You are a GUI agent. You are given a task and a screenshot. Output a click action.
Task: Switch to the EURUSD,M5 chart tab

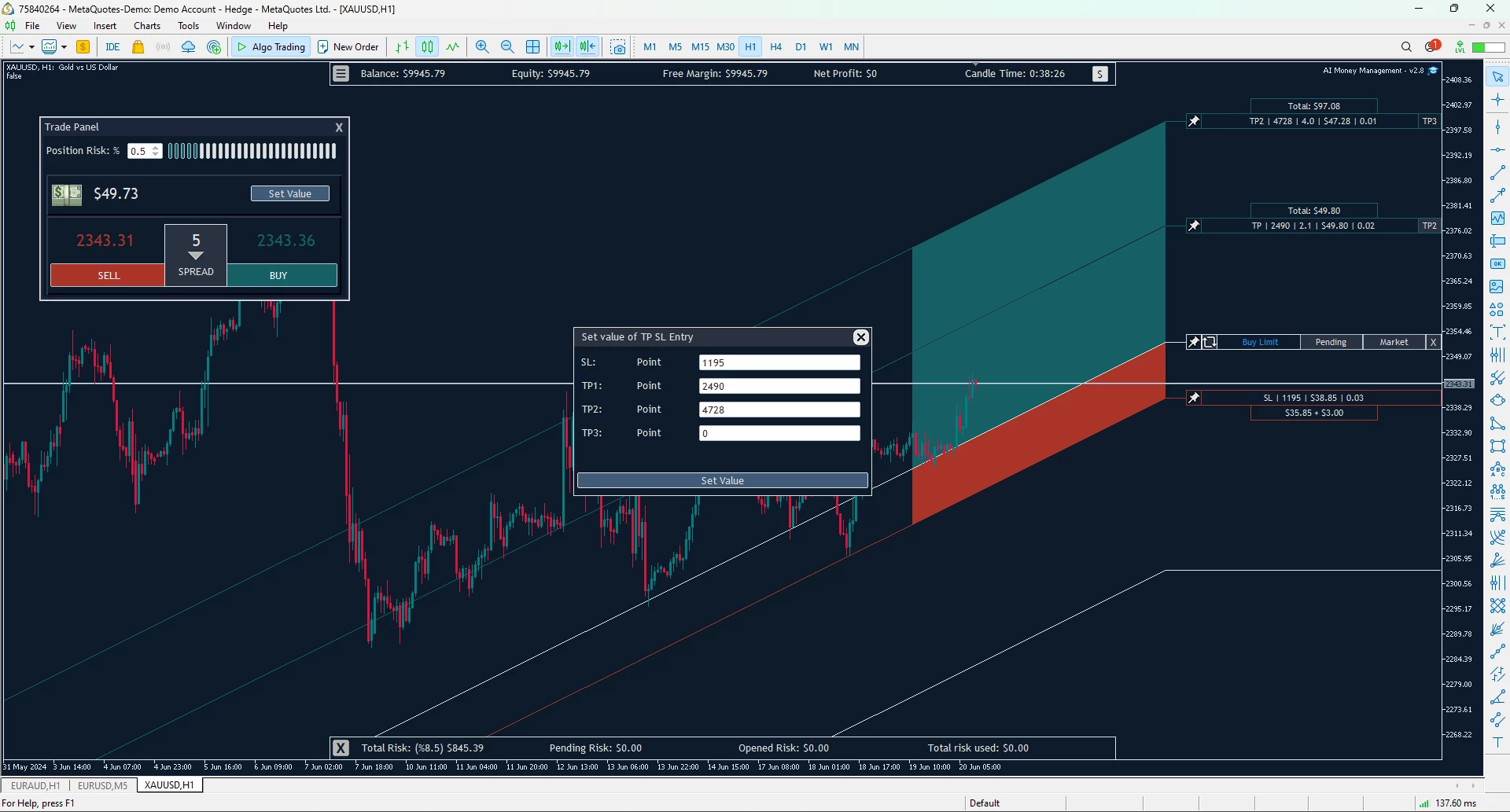(x=102, y=785)
